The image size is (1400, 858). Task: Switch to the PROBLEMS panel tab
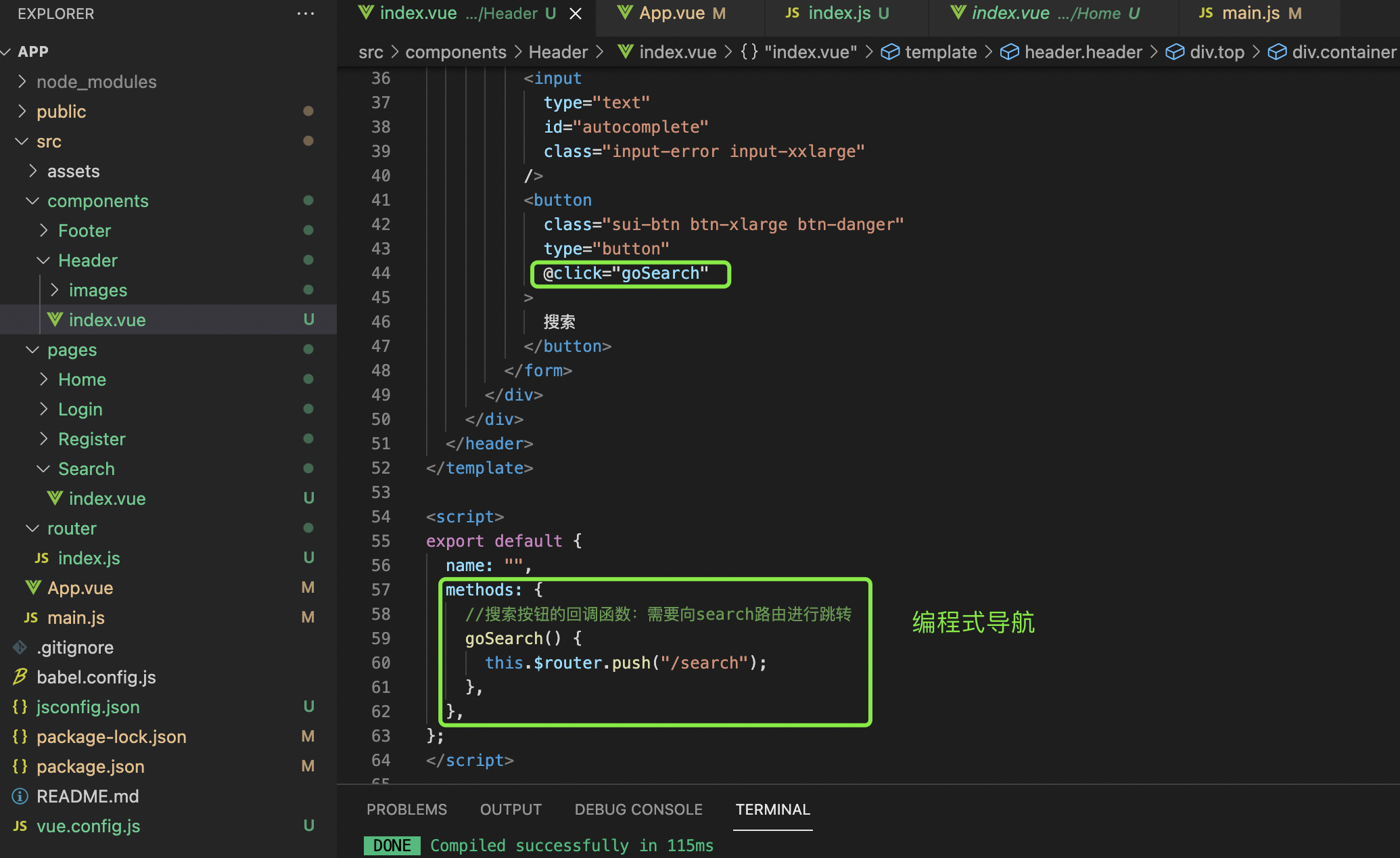point(406,809)
